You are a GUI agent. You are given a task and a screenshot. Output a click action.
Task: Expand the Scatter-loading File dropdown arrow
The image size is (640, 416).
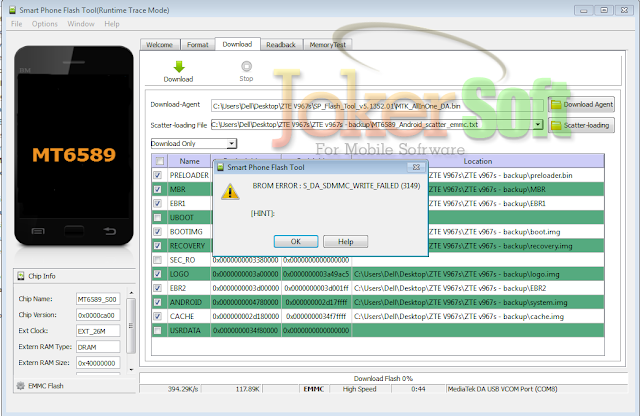coord(538,124)
